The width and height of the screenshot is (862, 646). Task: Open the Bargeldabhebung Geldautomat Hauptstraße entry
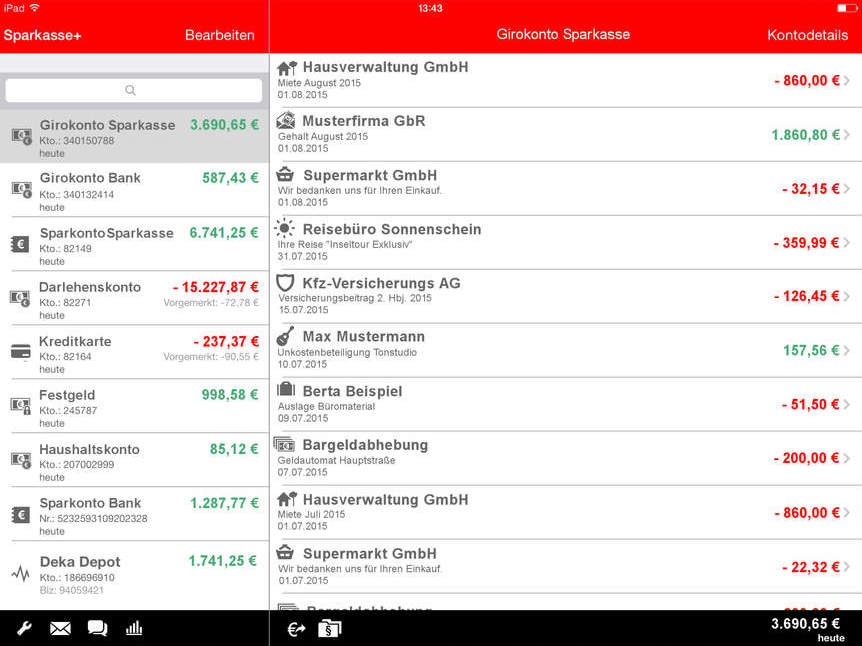(x=566, y=458)
